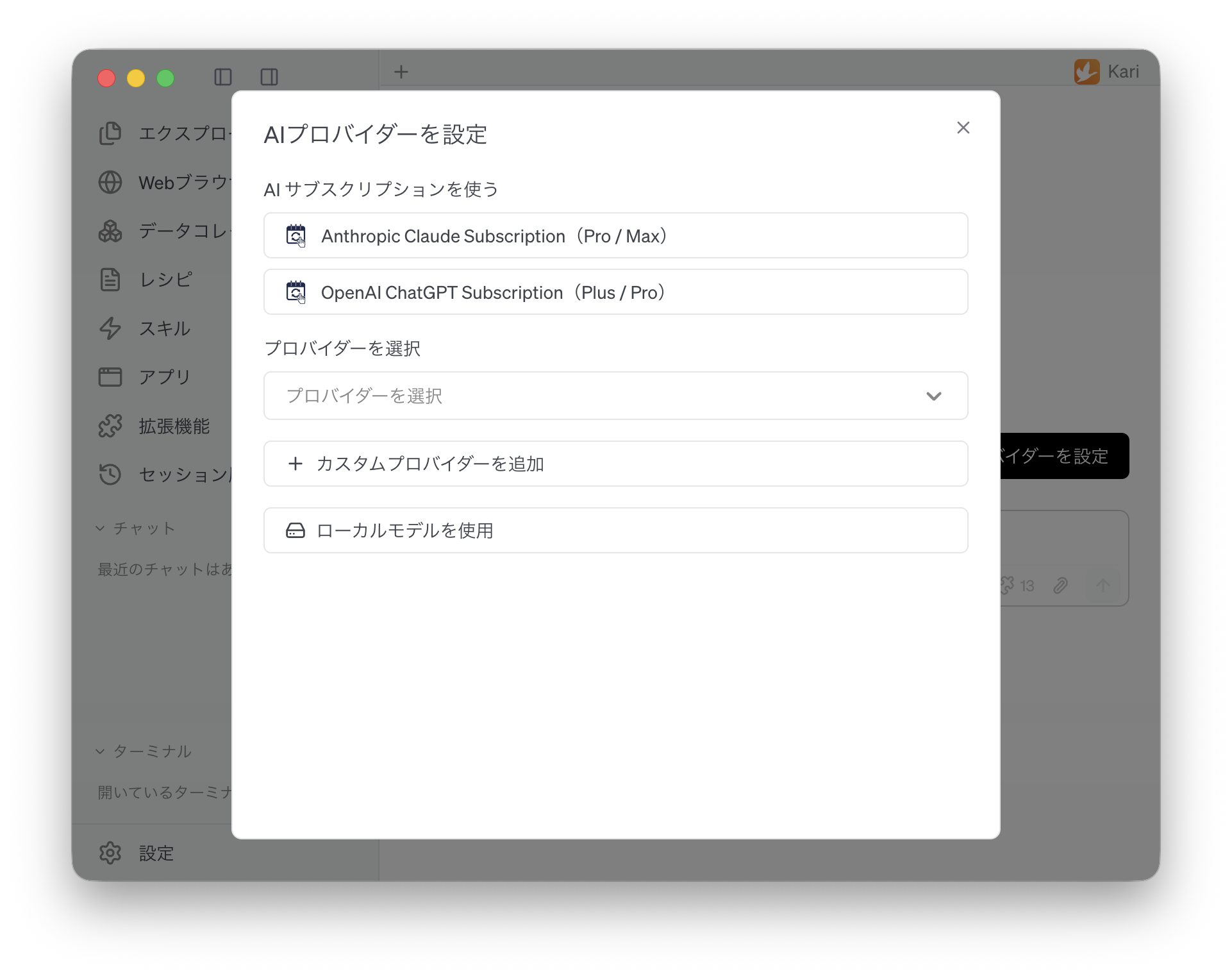Click the calendar icon beside OpenAI ChatGPT Subscription
The width and height of the screenshot is (1232, 976).
click(x=296, y=292)
